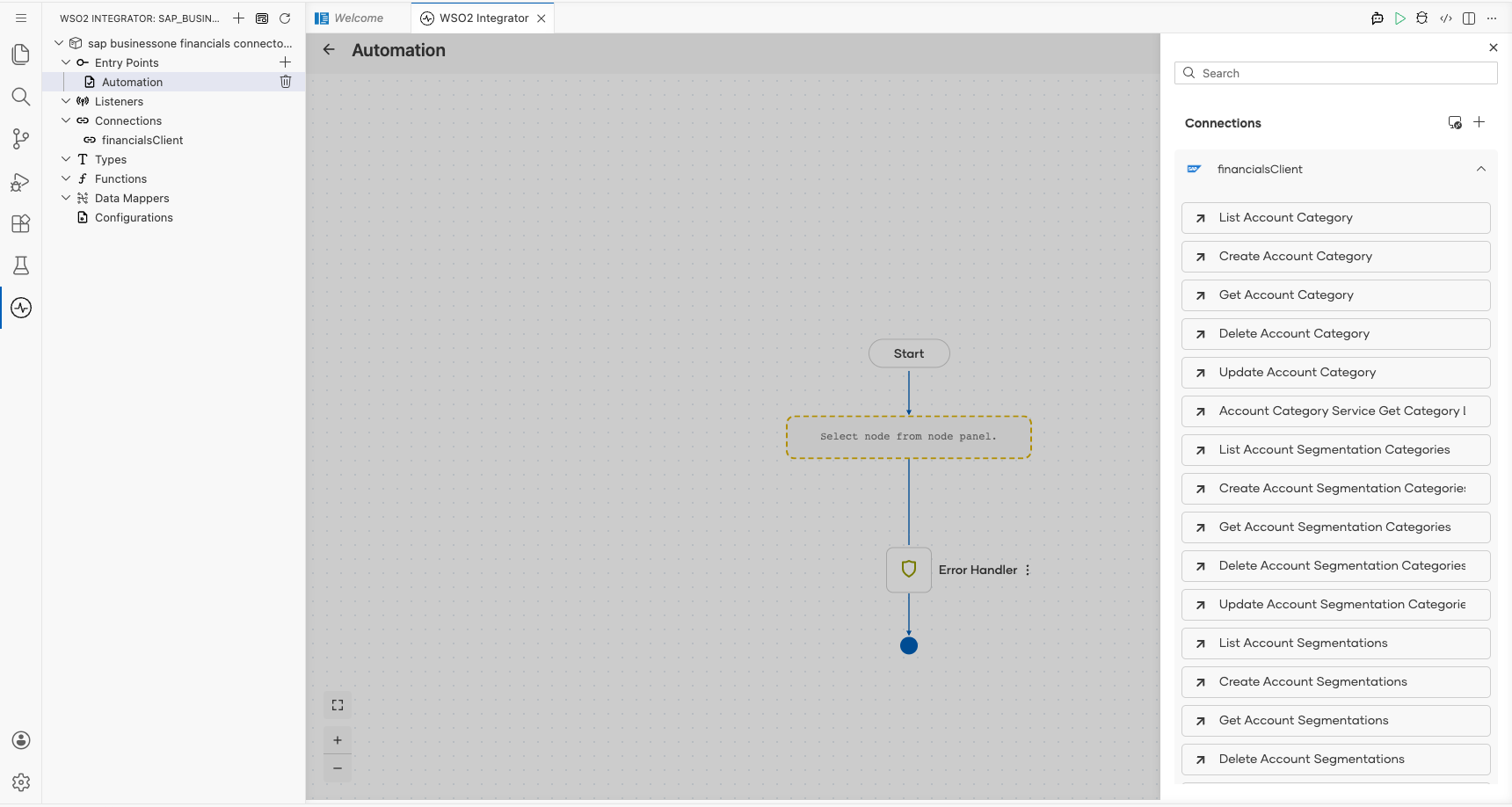The height and width of the screenshot is (807, 1512).
Task: Open Accounts menu in activity bar
Action: [21, 740]
